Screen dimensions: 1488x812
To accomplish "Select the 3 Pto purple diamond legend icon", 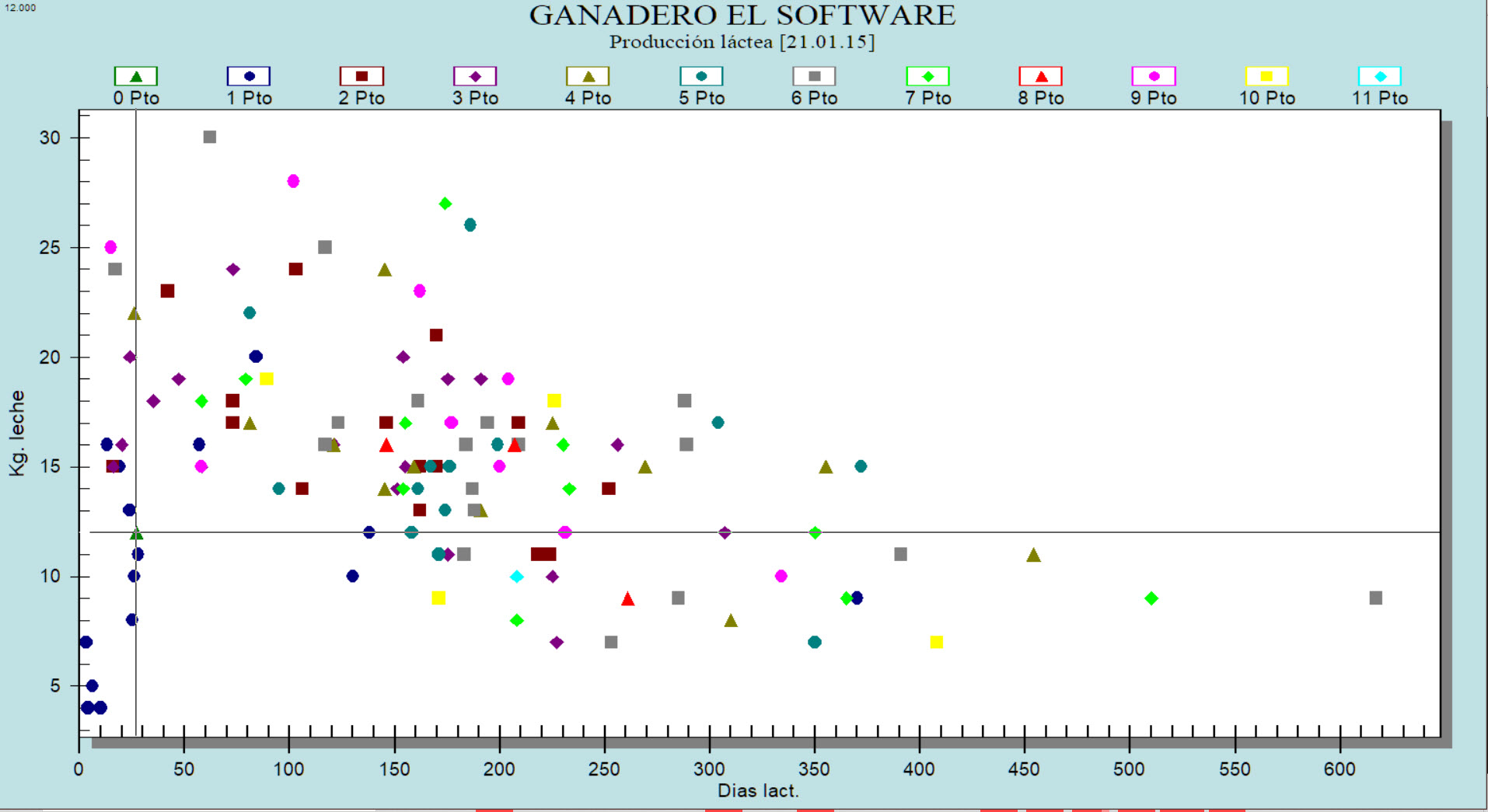I will pos(475,76).
